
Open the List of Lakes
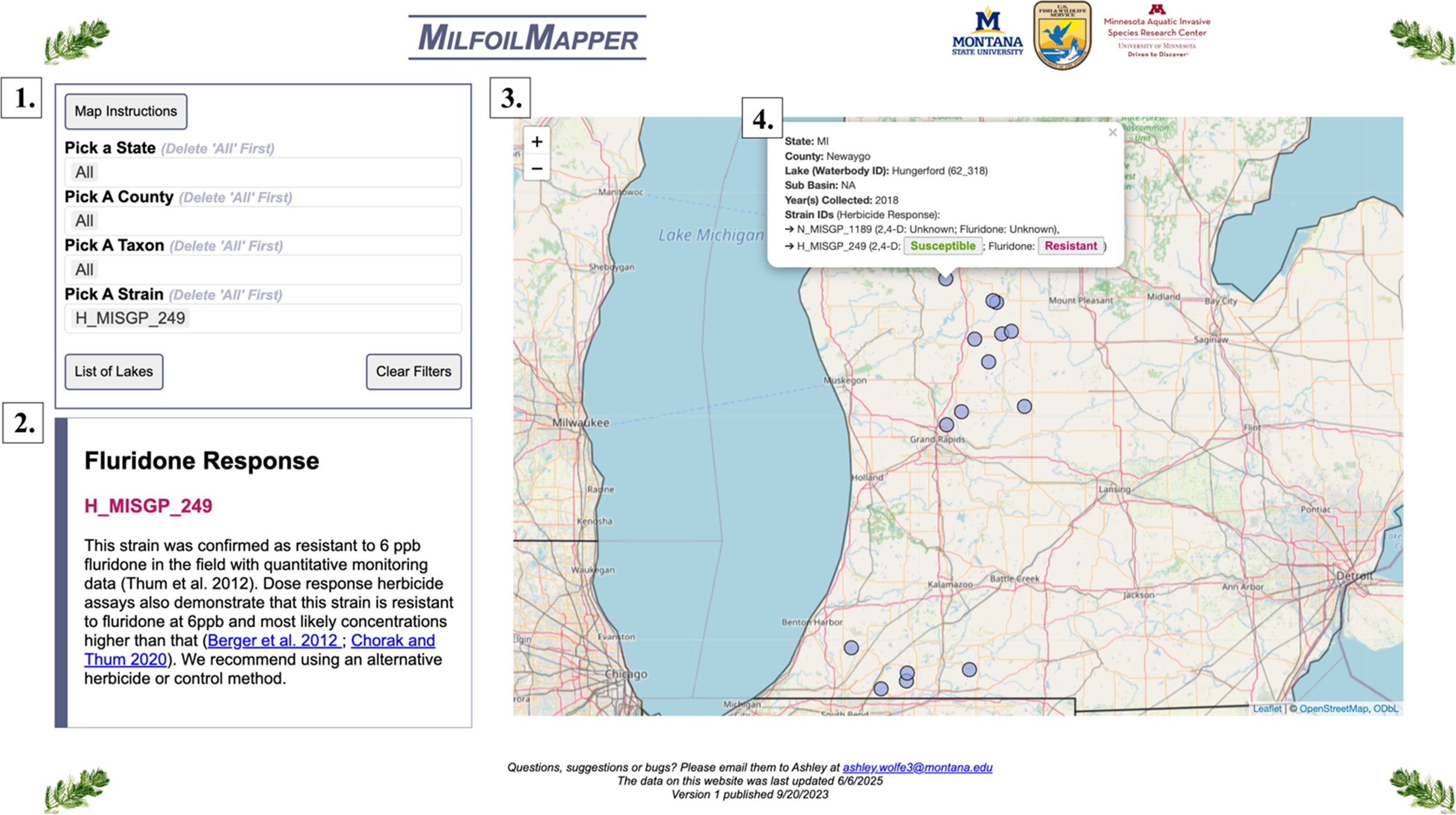(114, 372)
